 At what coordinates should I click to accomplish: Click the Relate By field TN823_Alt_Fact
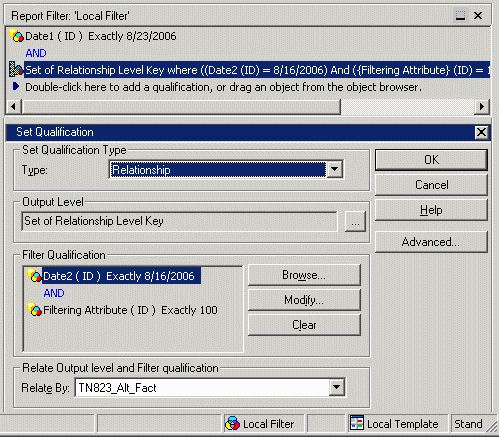(x=202, y=387)
